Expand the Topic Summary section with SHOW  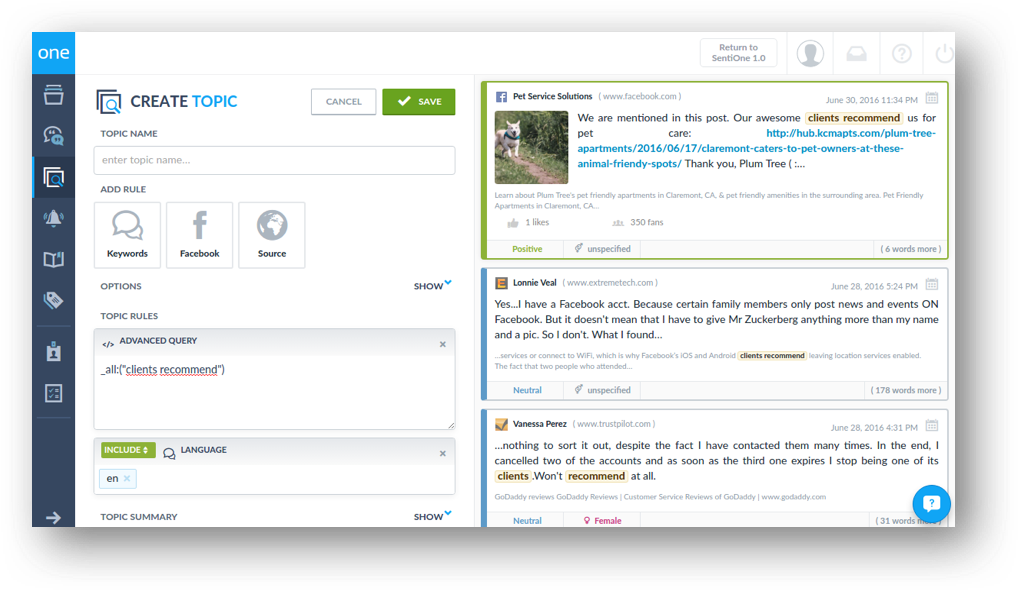point(433,517)
